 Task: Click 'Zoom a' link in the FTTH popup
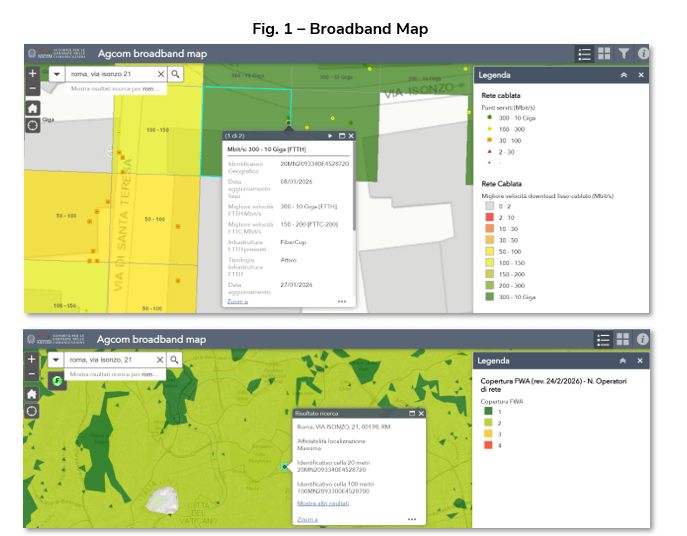pos(238,300)
